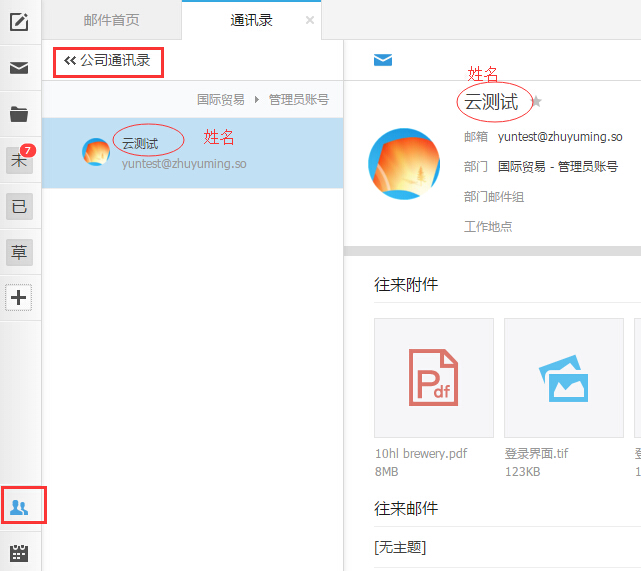Open the inbox envelope sidebar icon

pos(19,68)
